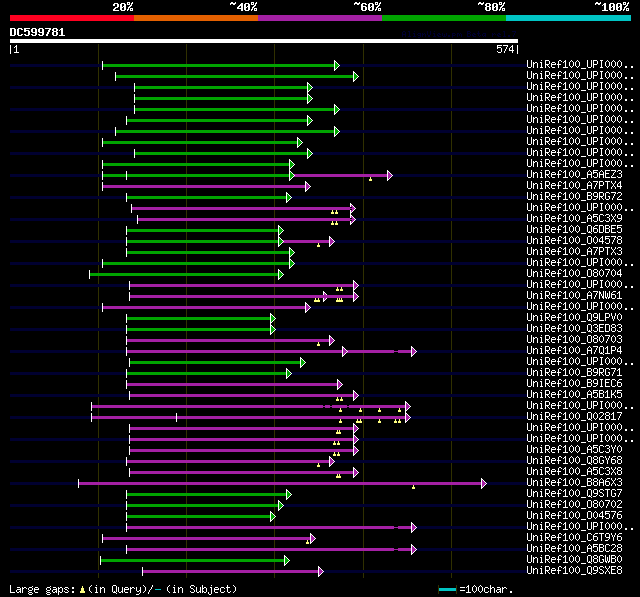Select the UniRef100_B9RG71 label
640x597 pixels.
(574, 373)
